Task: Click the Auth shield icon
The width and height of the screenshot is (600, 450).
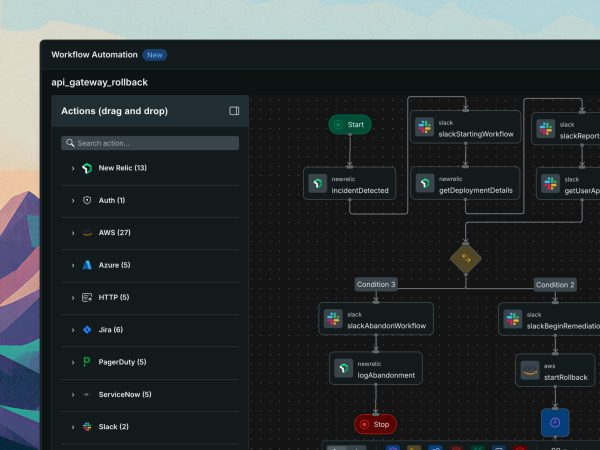Action: (x=87, y=200)
